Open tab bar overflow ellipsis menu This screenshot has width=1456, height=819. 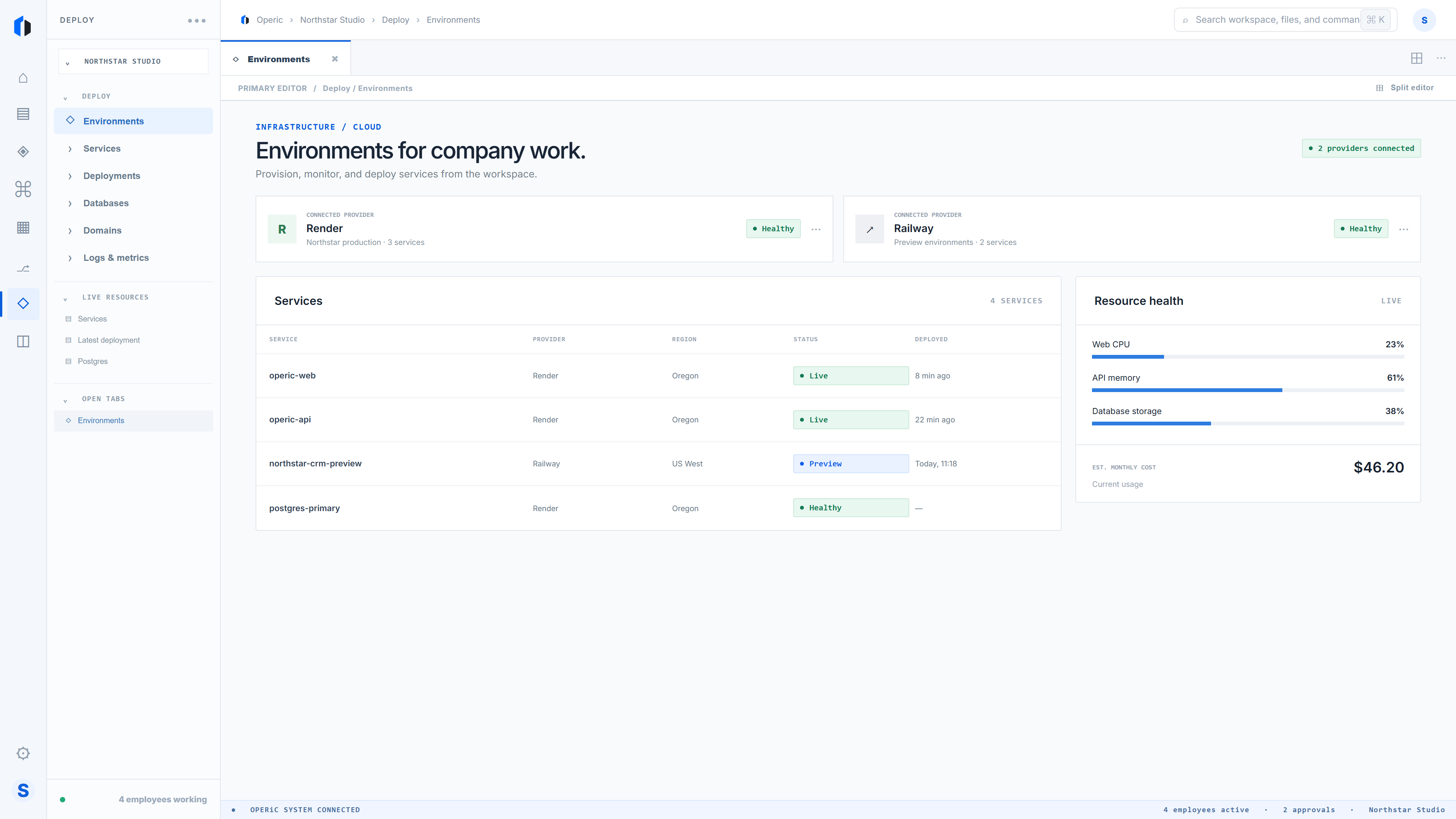pos(1441,58)
